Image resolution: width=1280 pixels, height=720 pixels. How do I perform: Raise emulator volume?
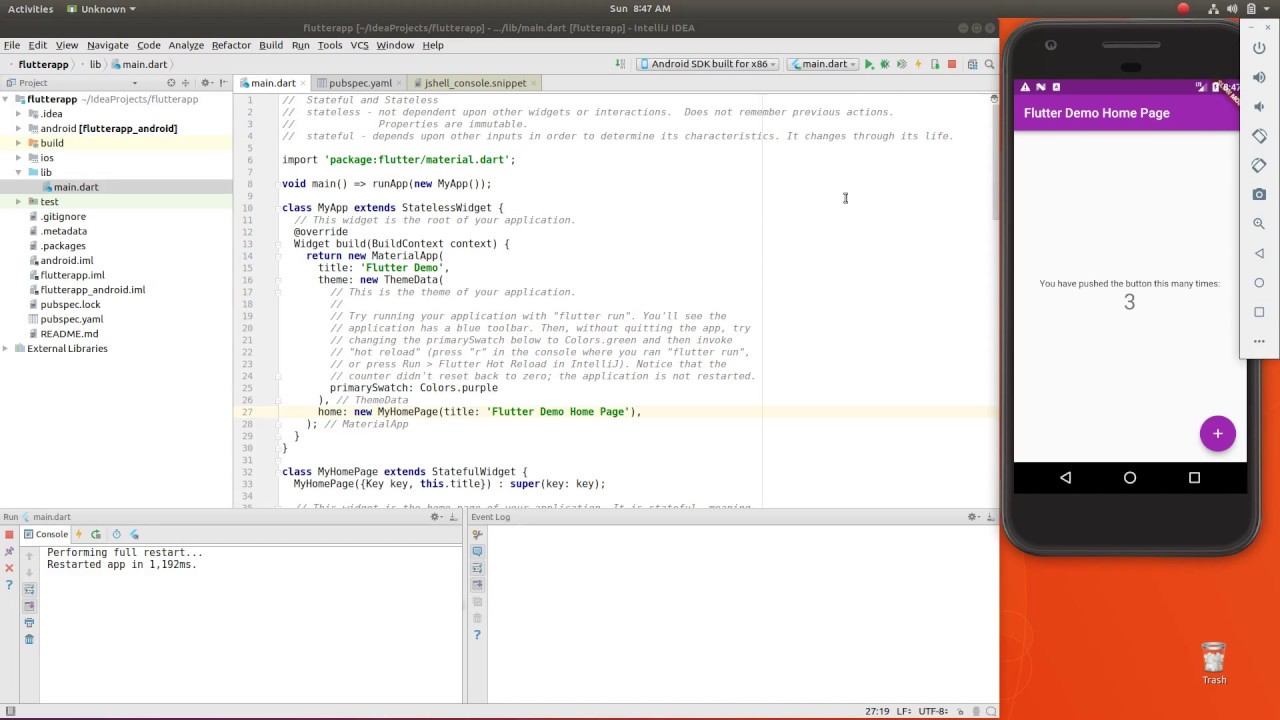[x=1259, y=78]
